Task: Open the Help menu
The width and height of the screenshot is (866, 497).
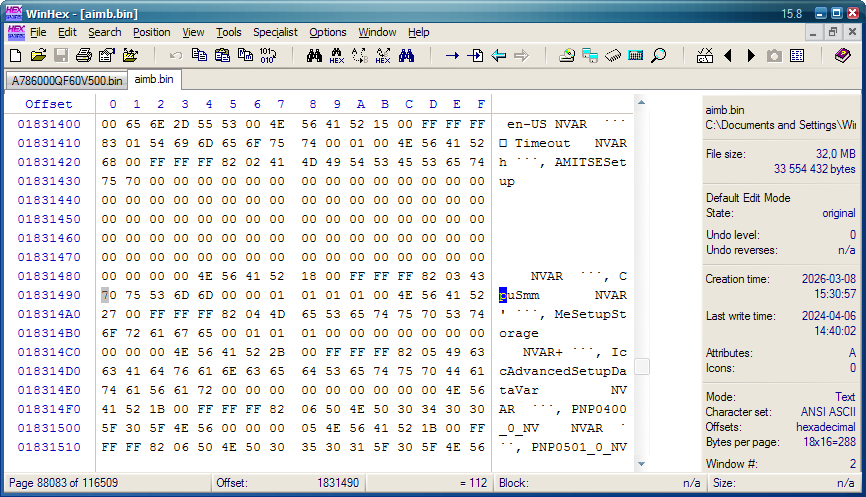Action: click(419, 32)
